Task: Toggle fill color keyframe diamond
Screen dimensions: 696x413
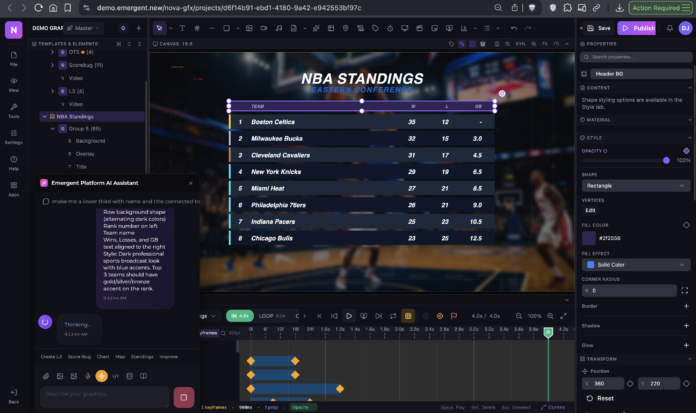Action: [x=686, y=225]
